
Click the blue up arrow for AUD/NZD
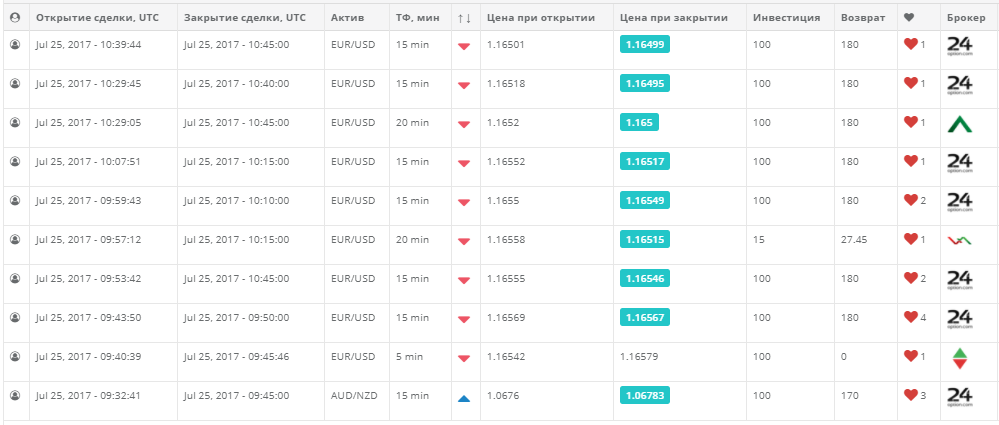(464, 398)
